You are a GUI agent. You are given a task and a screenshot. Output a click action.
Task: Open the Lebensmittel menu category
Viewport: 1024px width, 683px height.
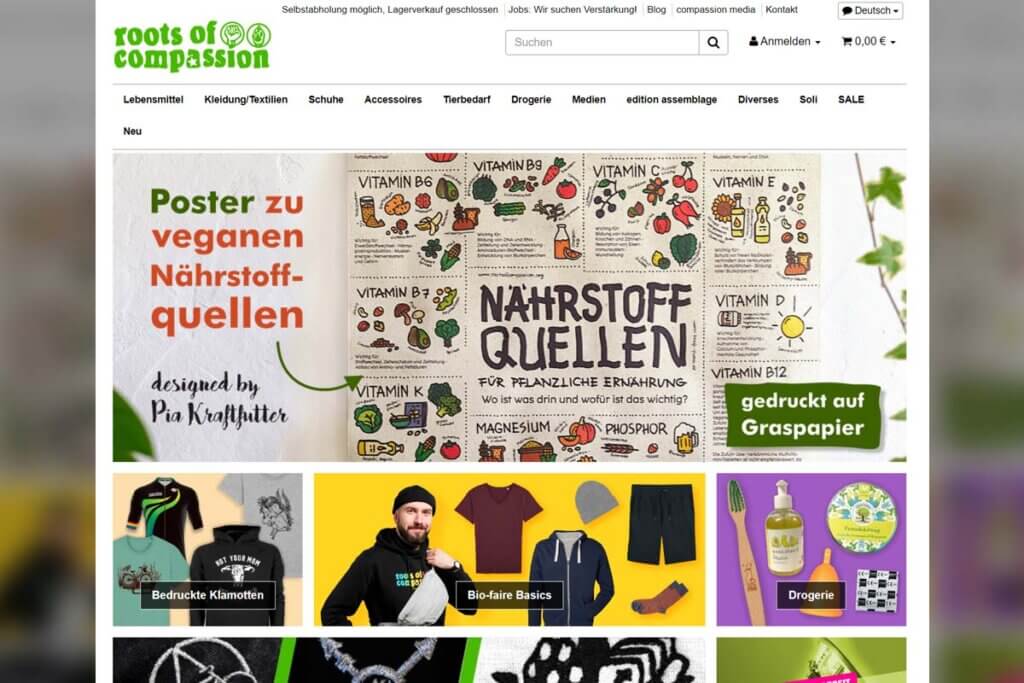pos(153,99)
